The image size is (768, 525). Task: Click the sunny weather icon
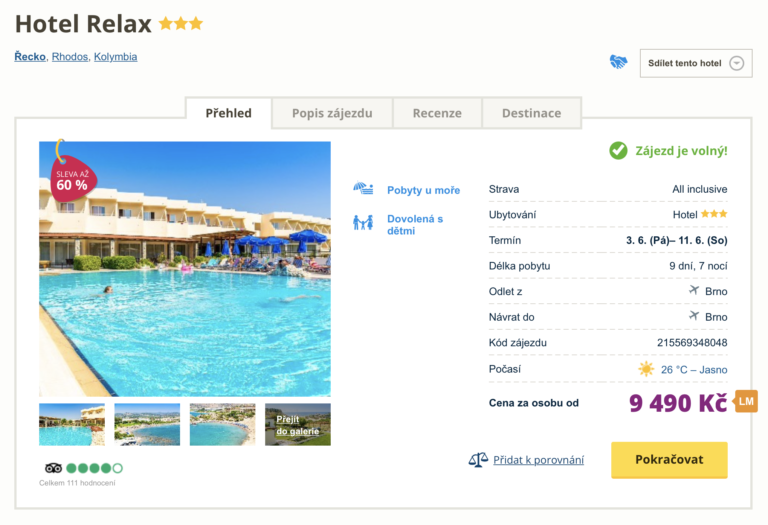(x=647, y=369)
